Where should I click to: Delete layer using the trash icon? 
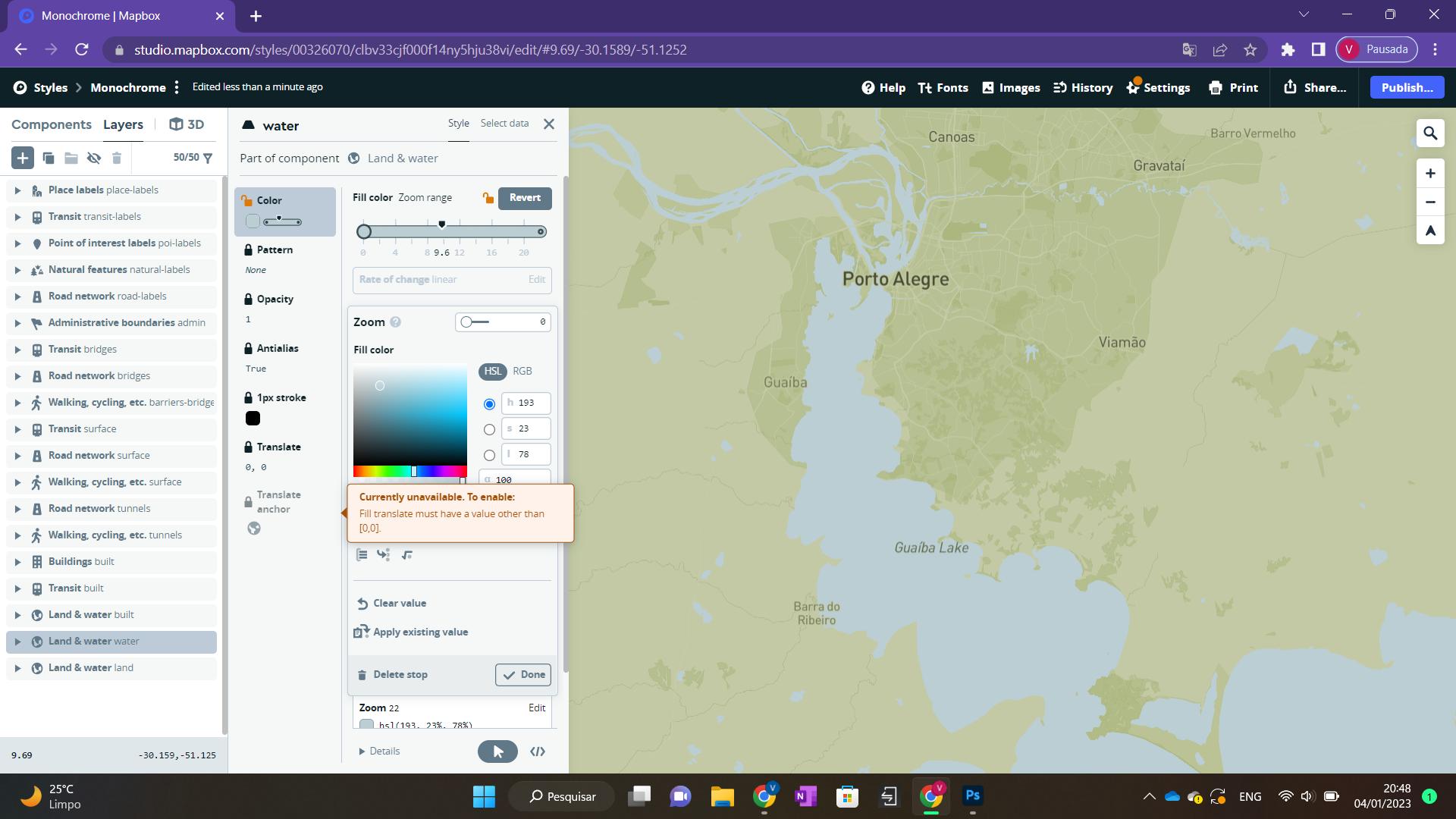[x=116, y=158]
